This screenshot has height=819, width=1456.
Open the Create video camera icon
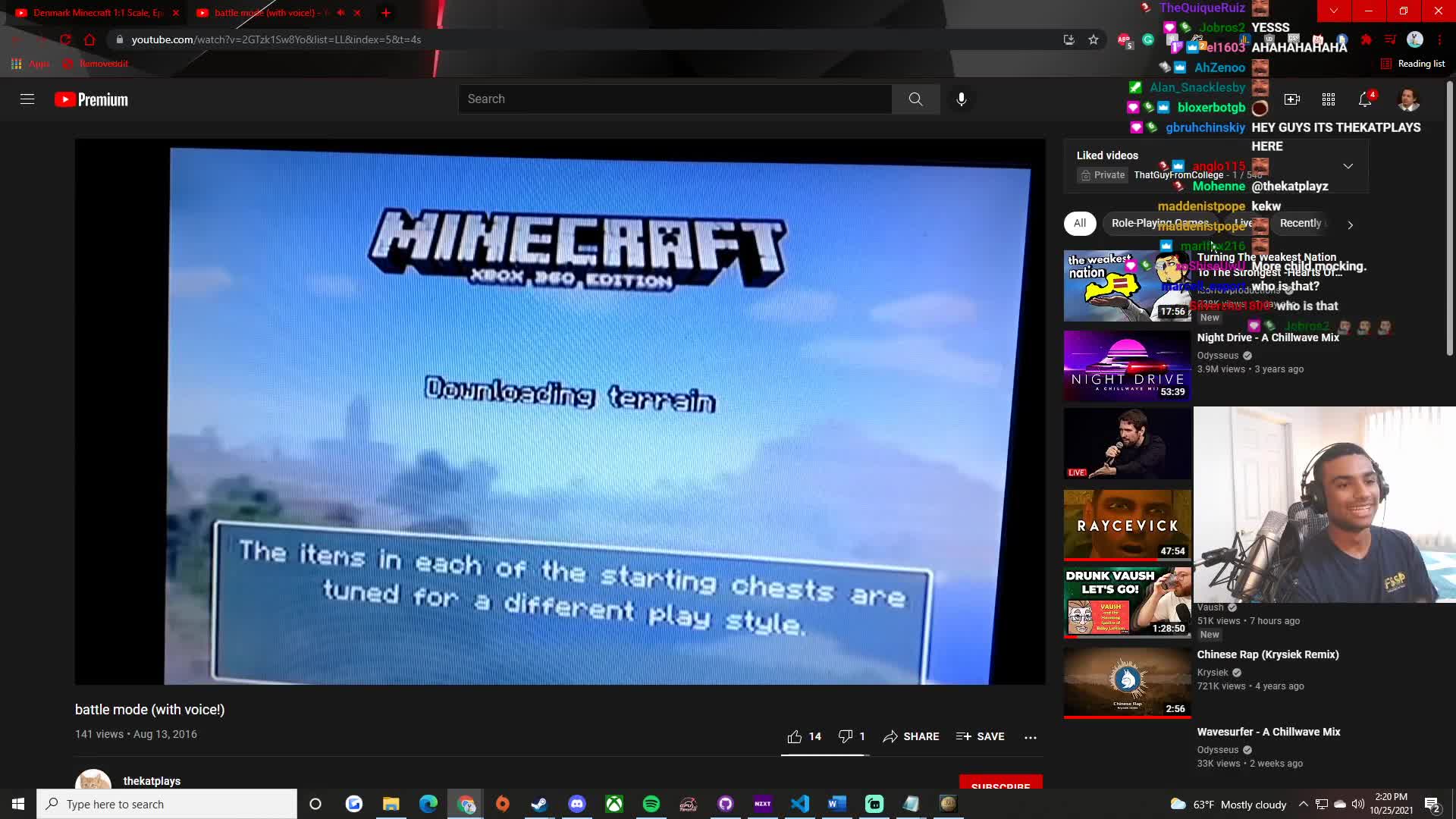(x=1292, y=99)
